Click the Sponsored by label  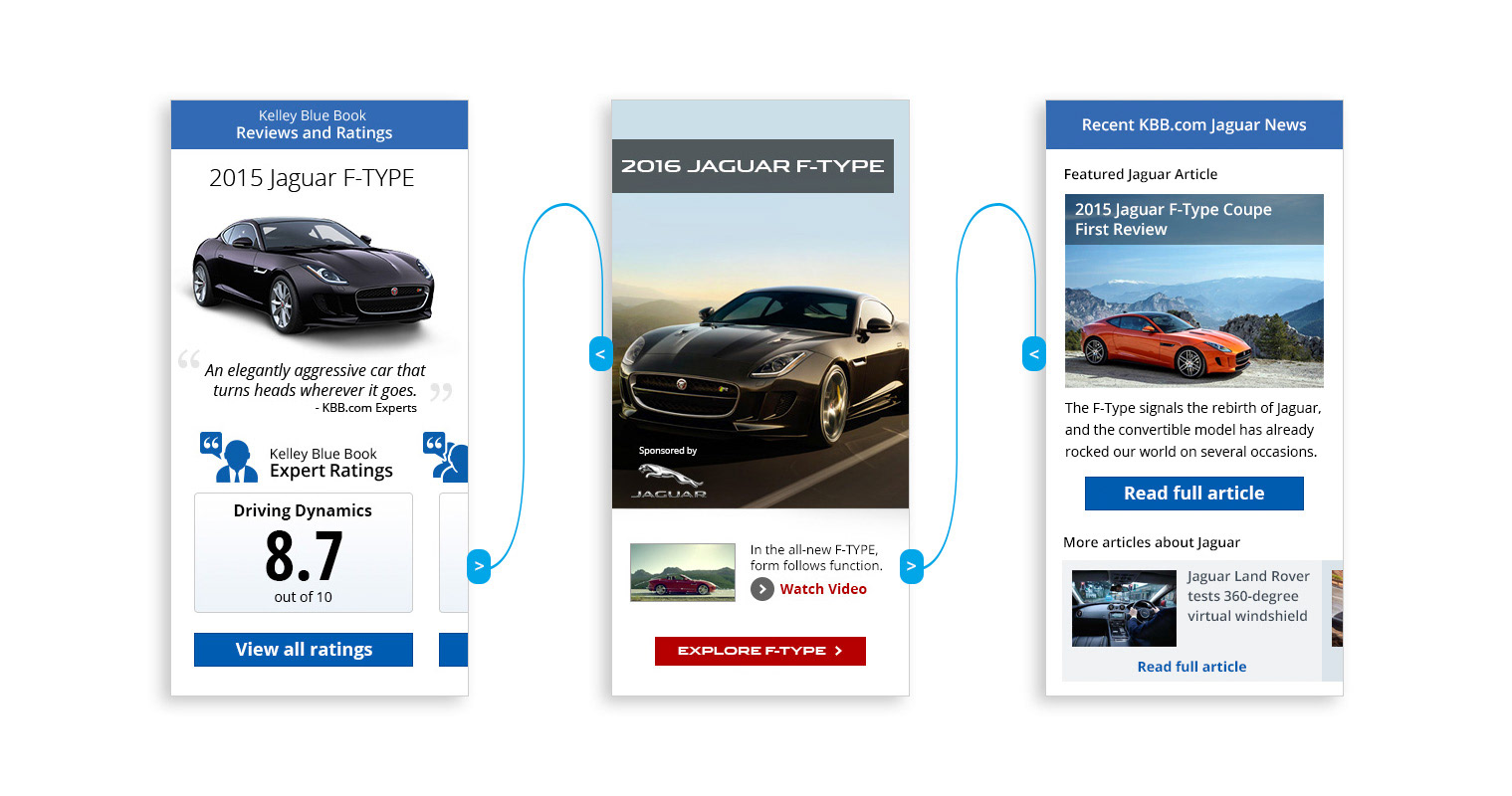pos(668,451)
